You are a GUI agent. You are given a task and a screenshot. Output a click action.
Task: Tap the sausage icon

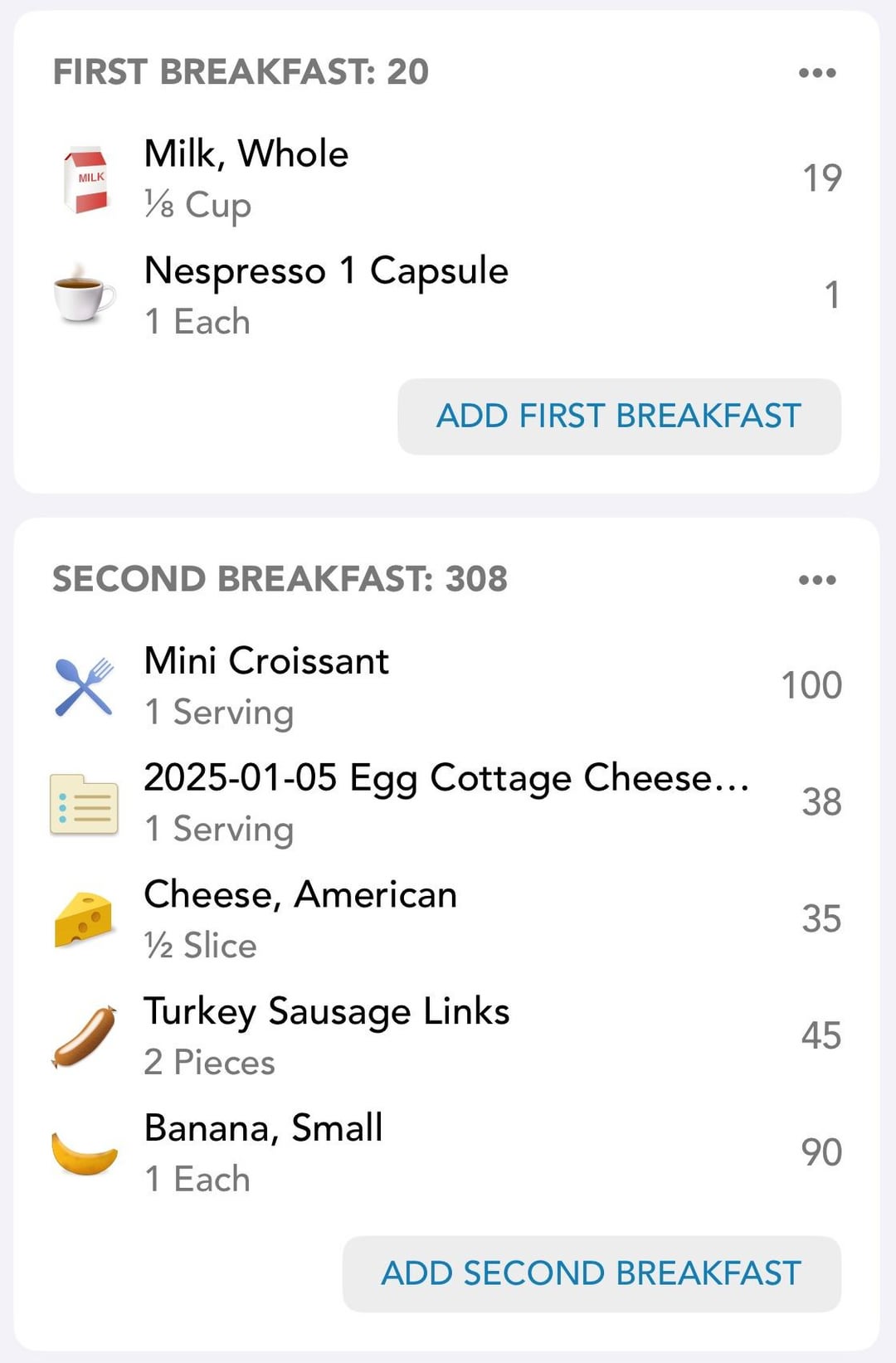[84, 1036]
